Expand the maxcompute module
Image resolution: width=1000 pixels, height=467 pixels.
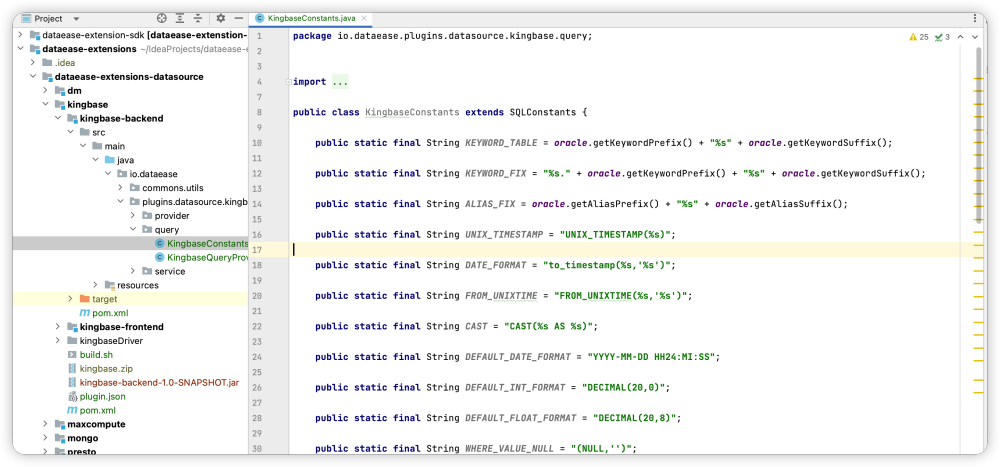coord(46,424)
